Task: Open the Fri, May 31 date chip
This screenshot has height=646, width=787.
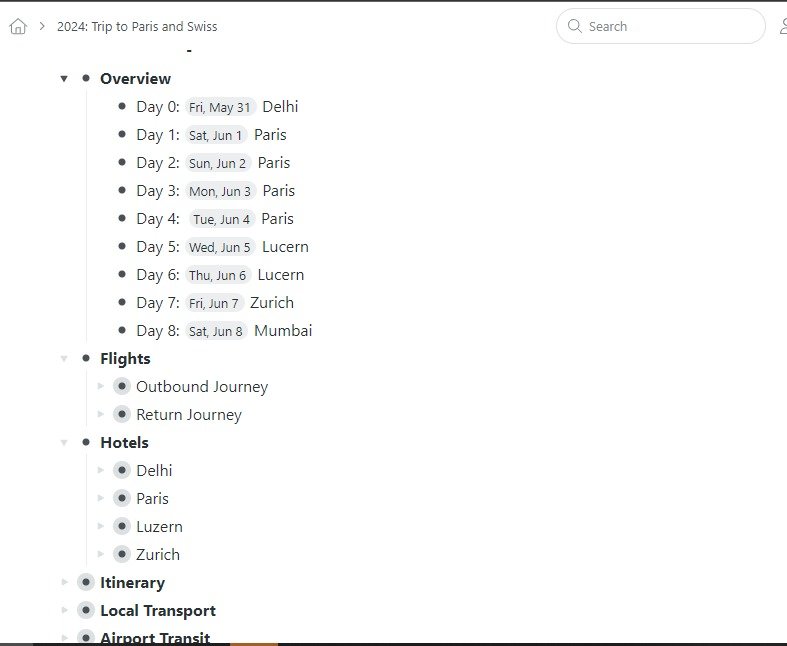Action: (x=220, y=107)
